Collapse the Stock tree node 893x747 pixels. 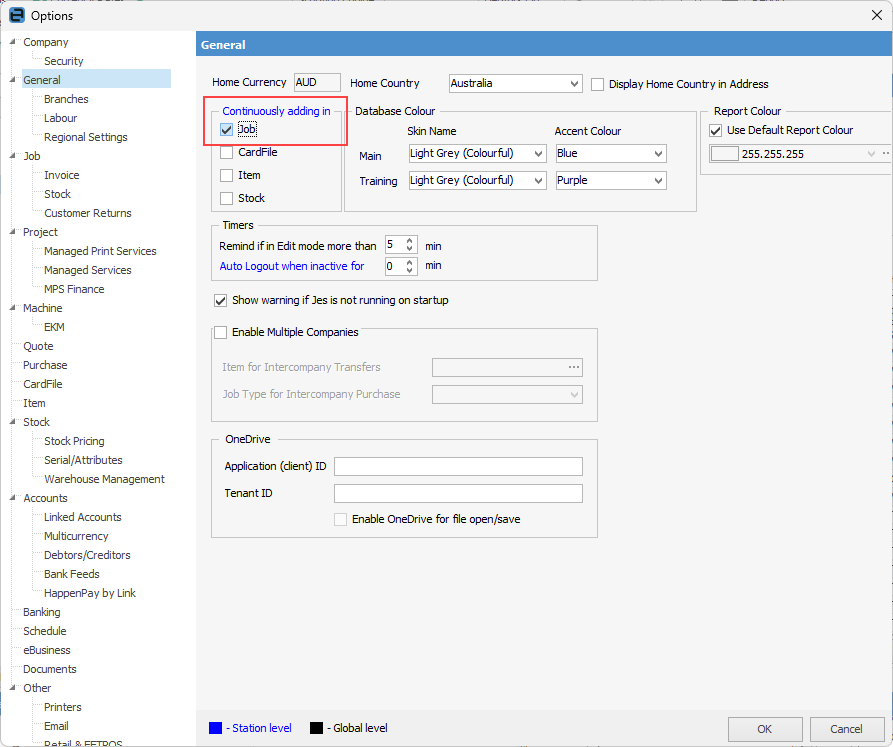pos(13,422)
